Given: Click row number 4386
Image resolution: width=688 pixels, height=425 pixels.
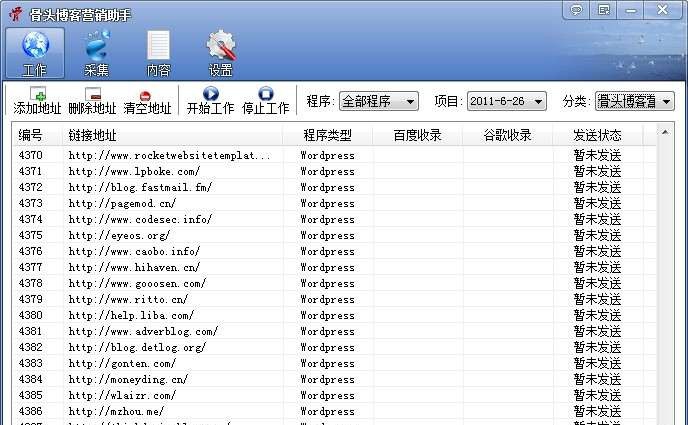Looking at the screenshot, I should tap(30, 411).
